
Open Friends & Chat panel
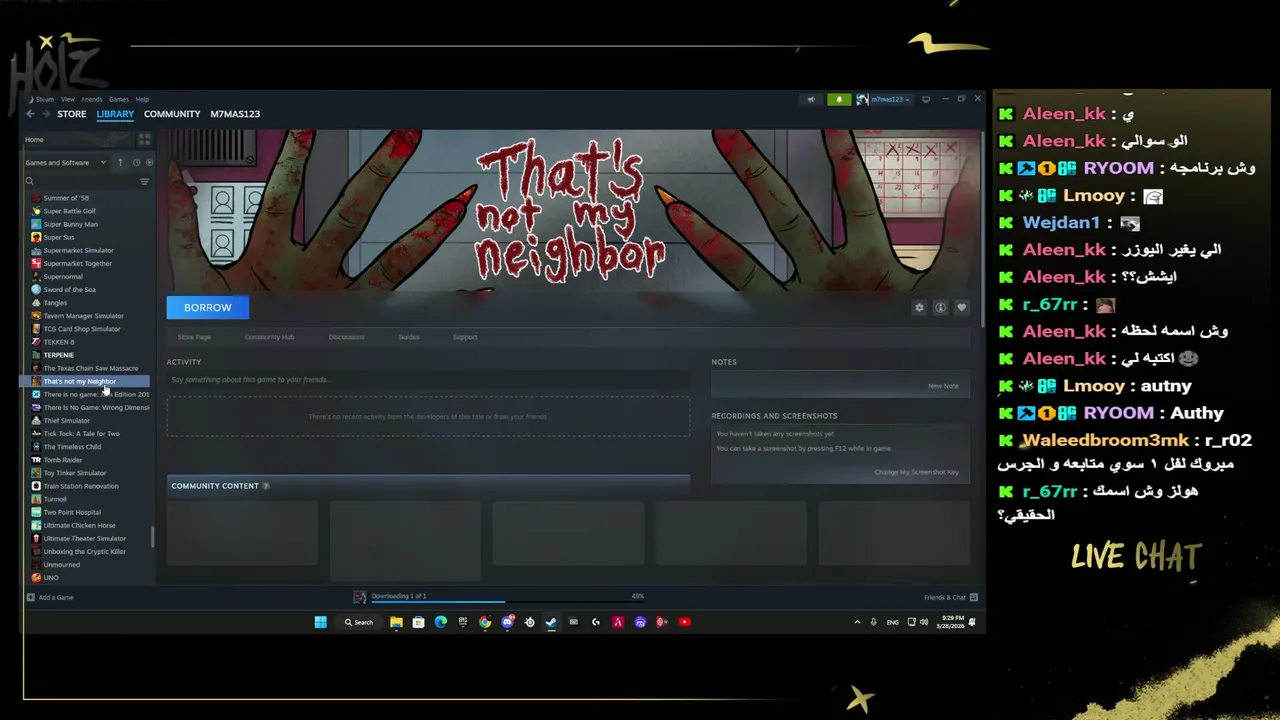tap(950, 598)
